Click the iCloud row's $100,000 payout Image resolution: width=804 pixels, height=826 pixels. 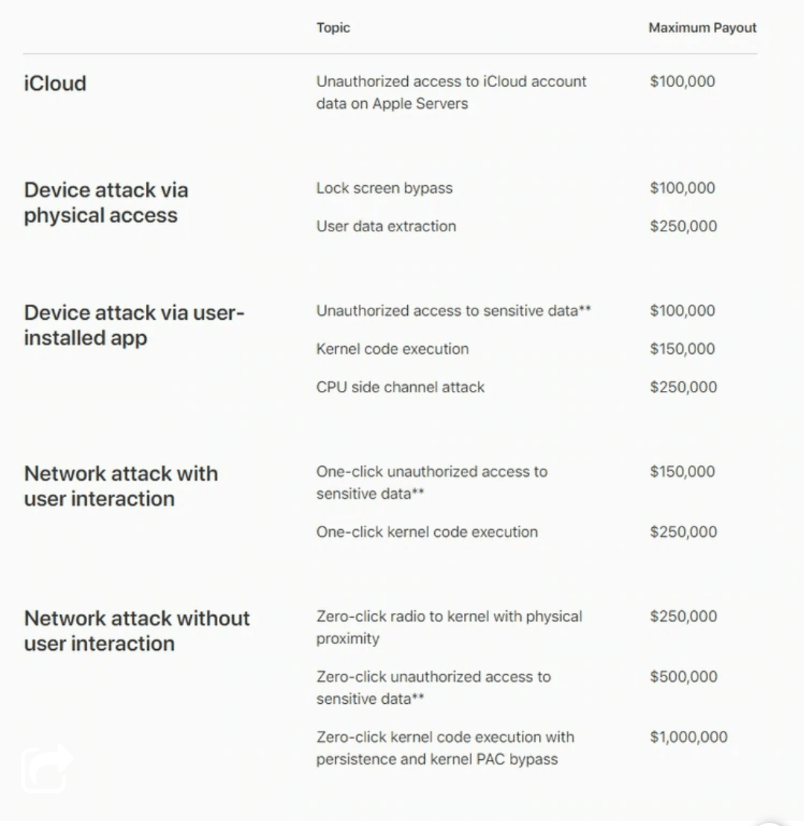[682, 82]
